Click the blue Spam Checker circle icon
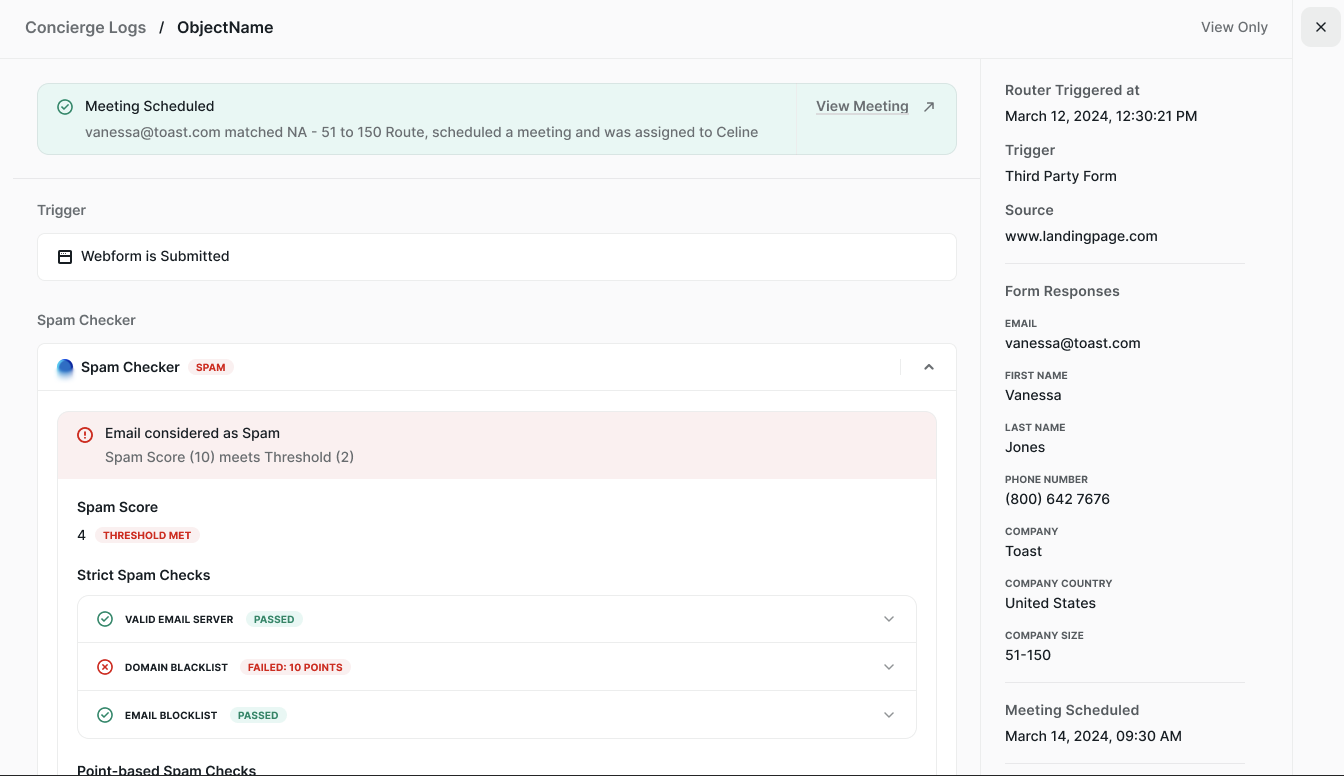 tap(65, 367)
